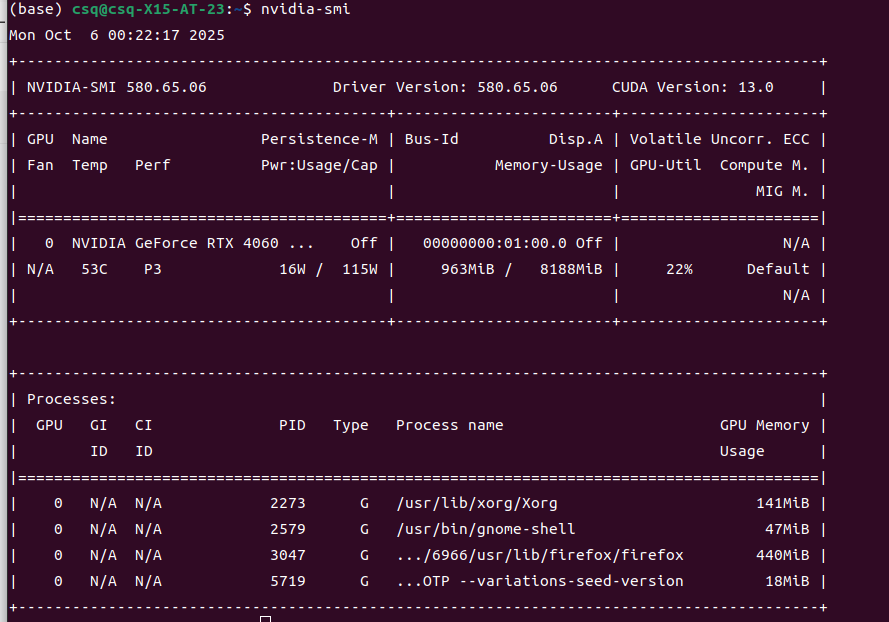Image resolution: width=889 pixels, height=622 pixels.
Task: Click PID '5719' in process table
Action: point(288,581)
